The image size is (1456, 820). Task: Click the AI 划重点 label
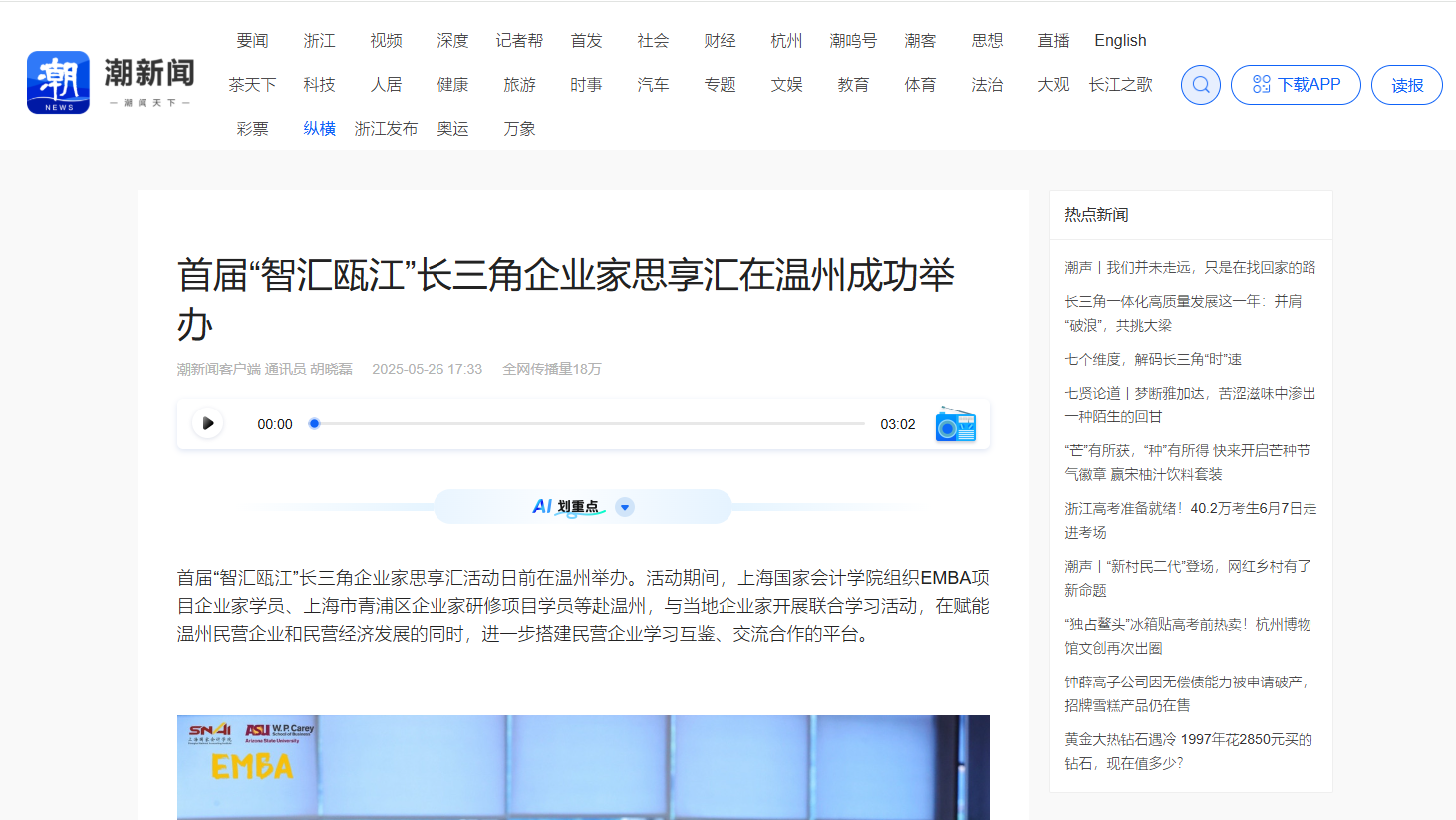click(x=566, y=507)
